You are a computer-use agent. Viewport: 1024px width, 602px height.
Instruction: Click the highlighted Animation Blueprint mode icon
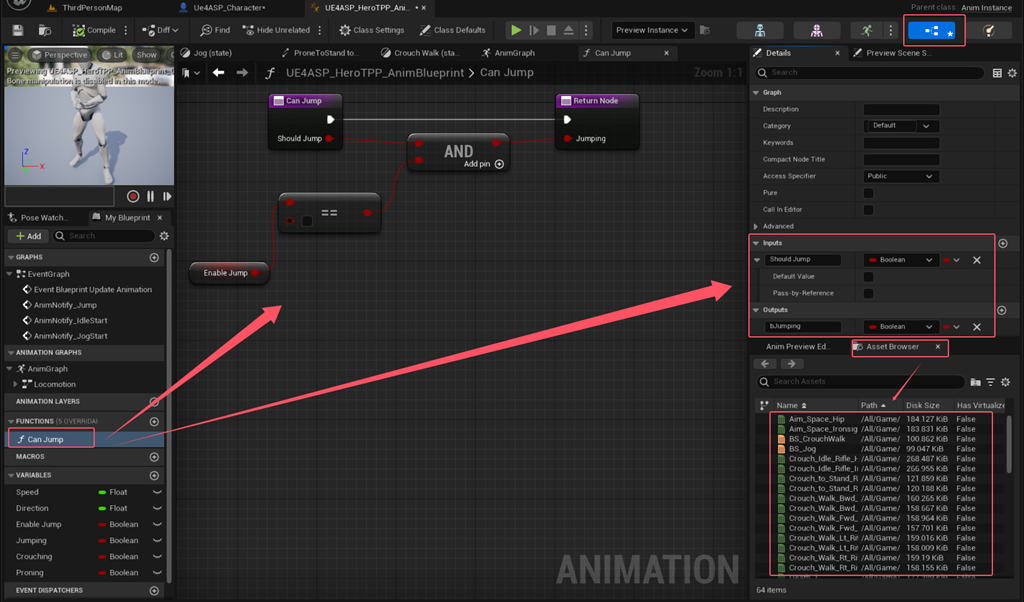click(932, 30)
